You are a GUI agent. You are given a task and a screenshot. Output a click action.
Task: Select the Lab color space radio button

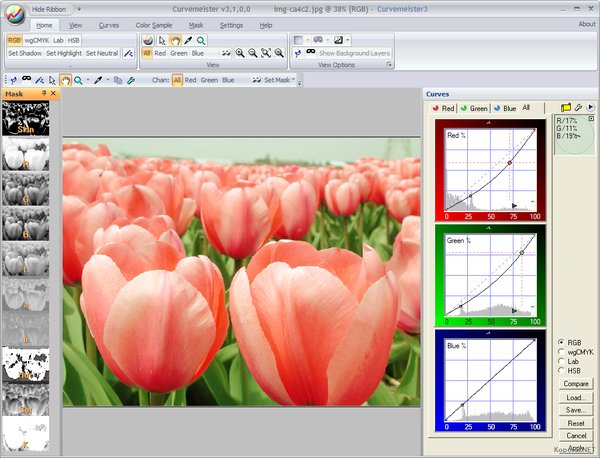click(x=561, y=361)
